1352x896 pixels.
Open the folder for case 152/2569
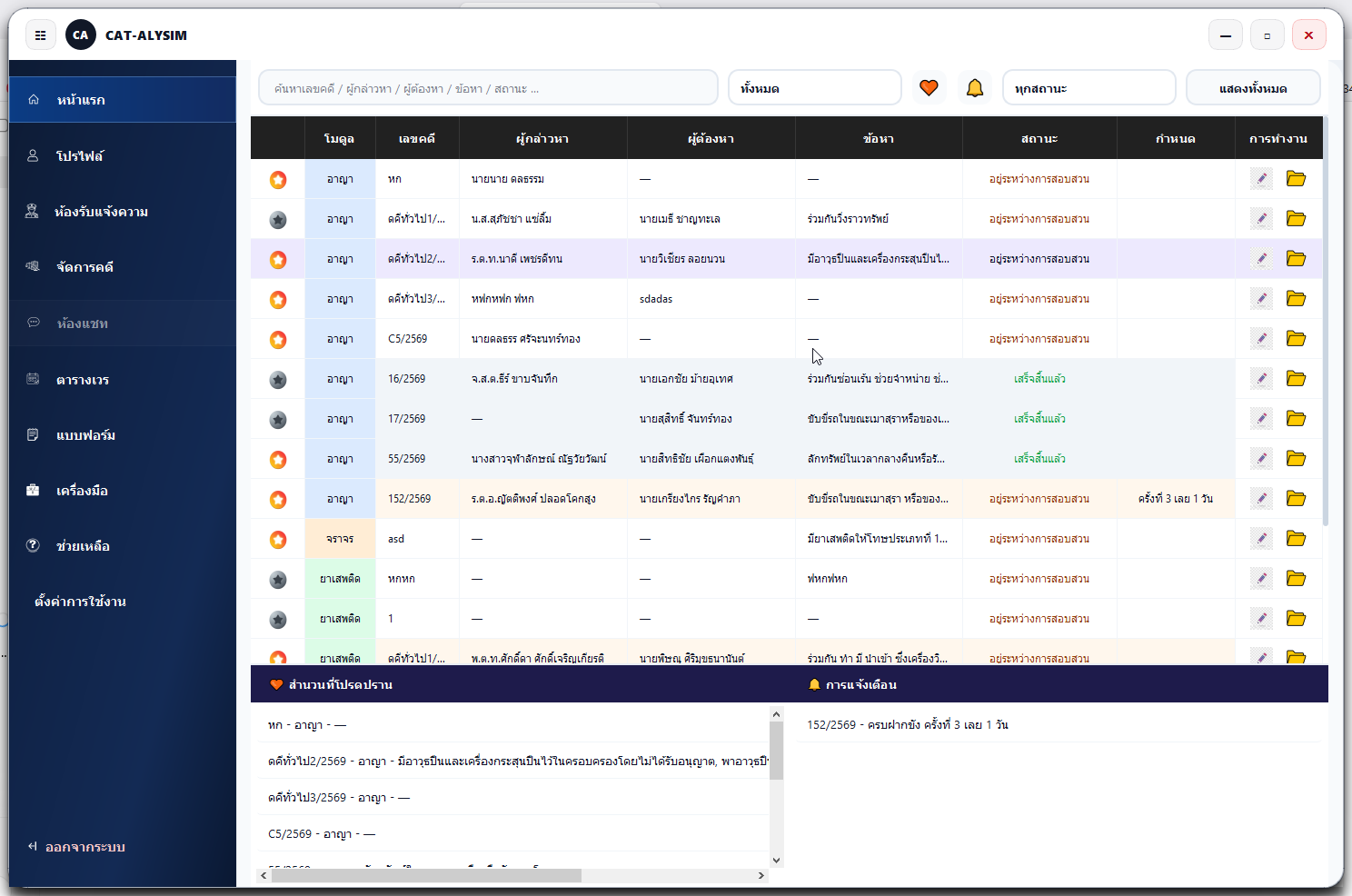tap(1296, 499)
